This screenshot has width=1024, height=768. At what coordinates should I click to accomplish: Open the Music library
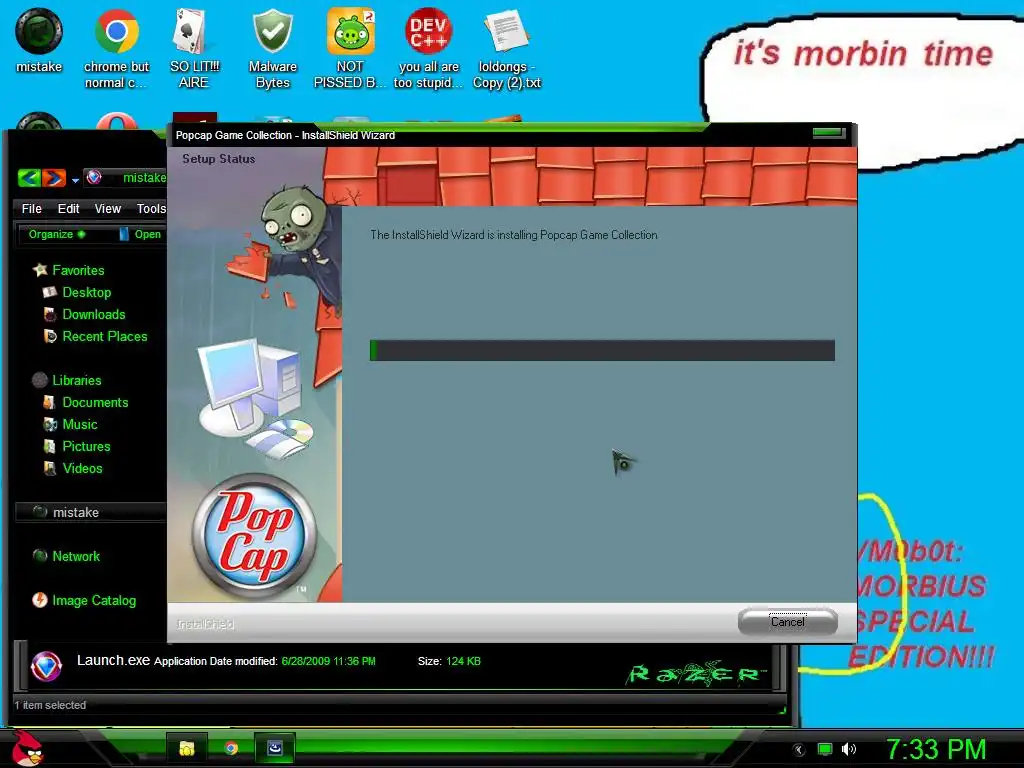coord(80,424)
